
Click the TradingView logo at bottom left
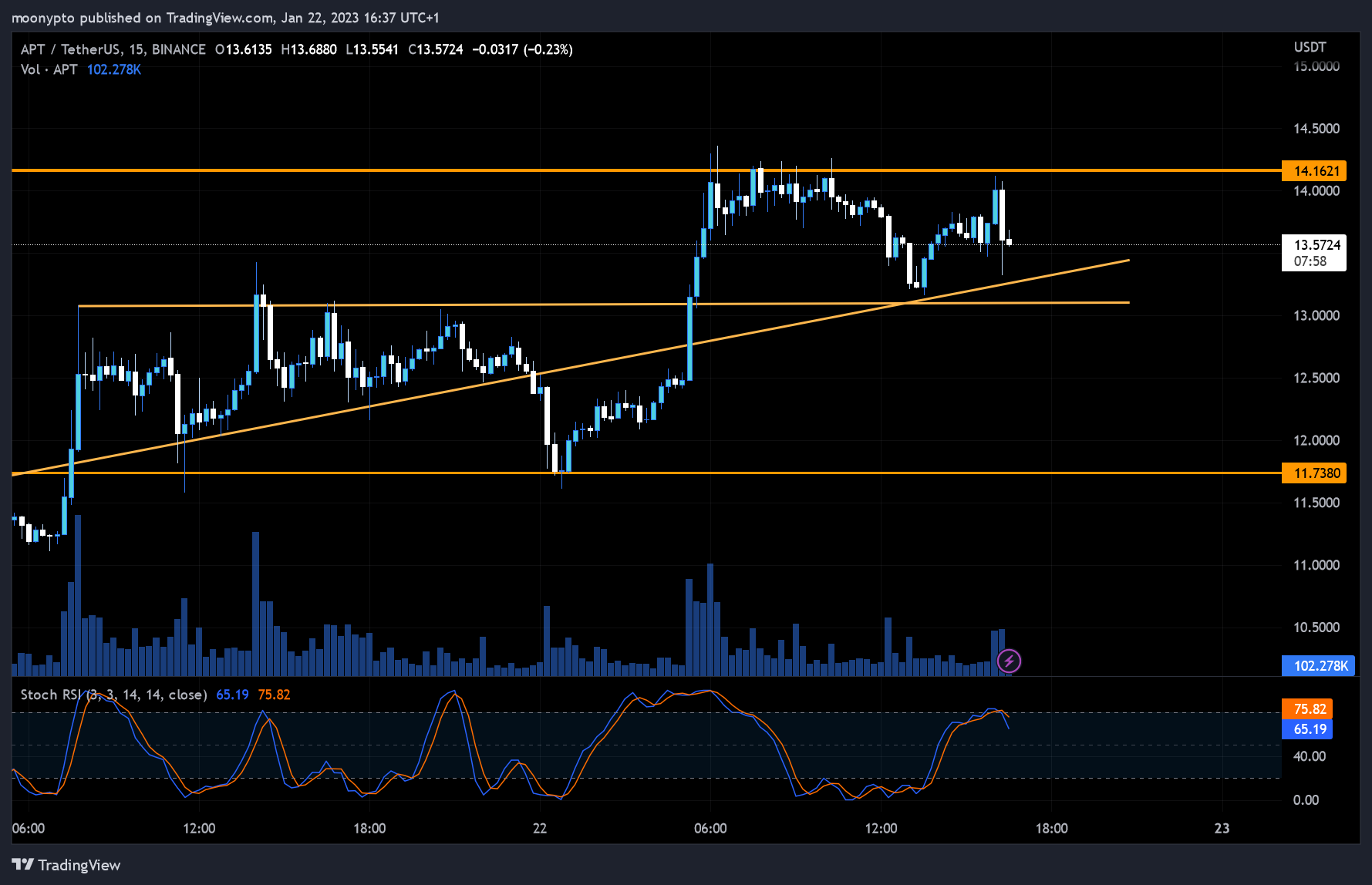pyautogui.click(x=66, y=865)
